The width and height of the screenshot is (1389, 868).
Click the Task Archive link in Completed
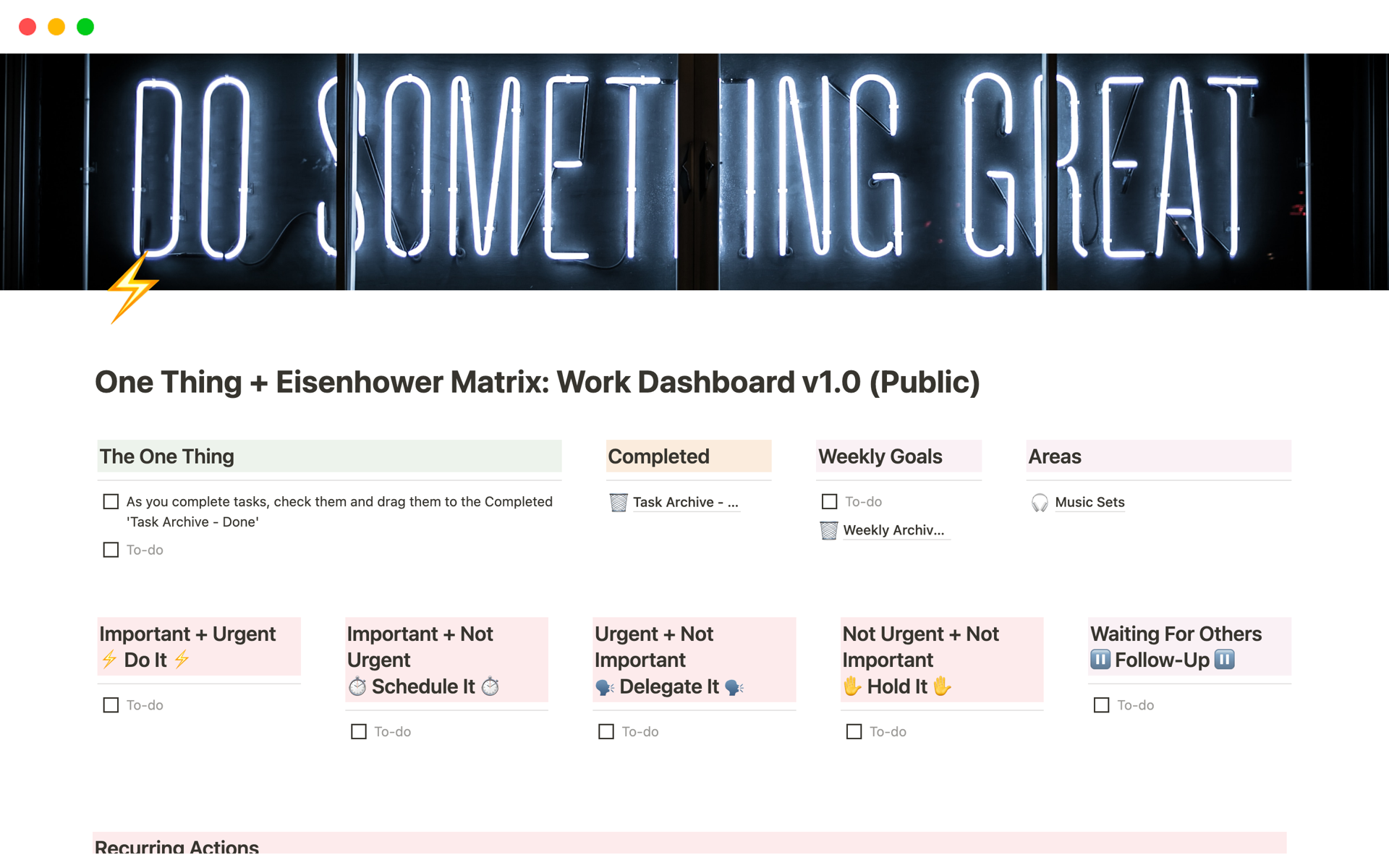tap(686, 501)
